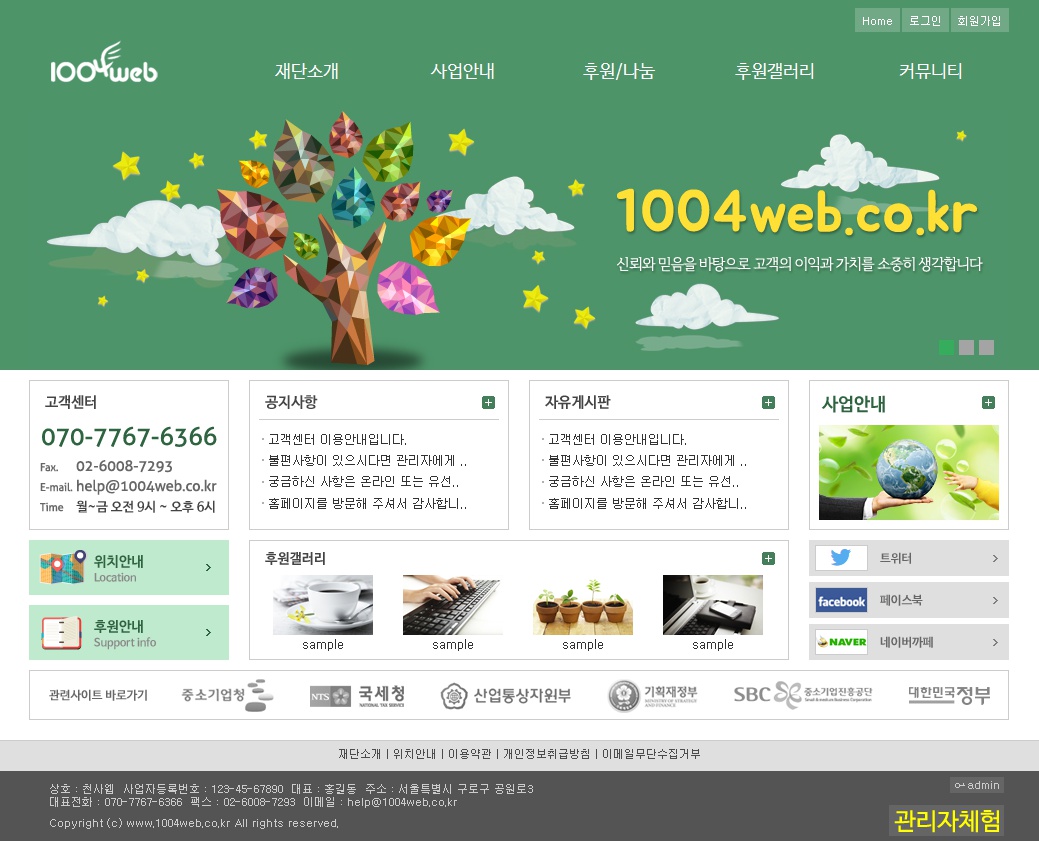Open the Facebook icon link
Viewport: 1039px width, 841px height.
tap(841, 601)
